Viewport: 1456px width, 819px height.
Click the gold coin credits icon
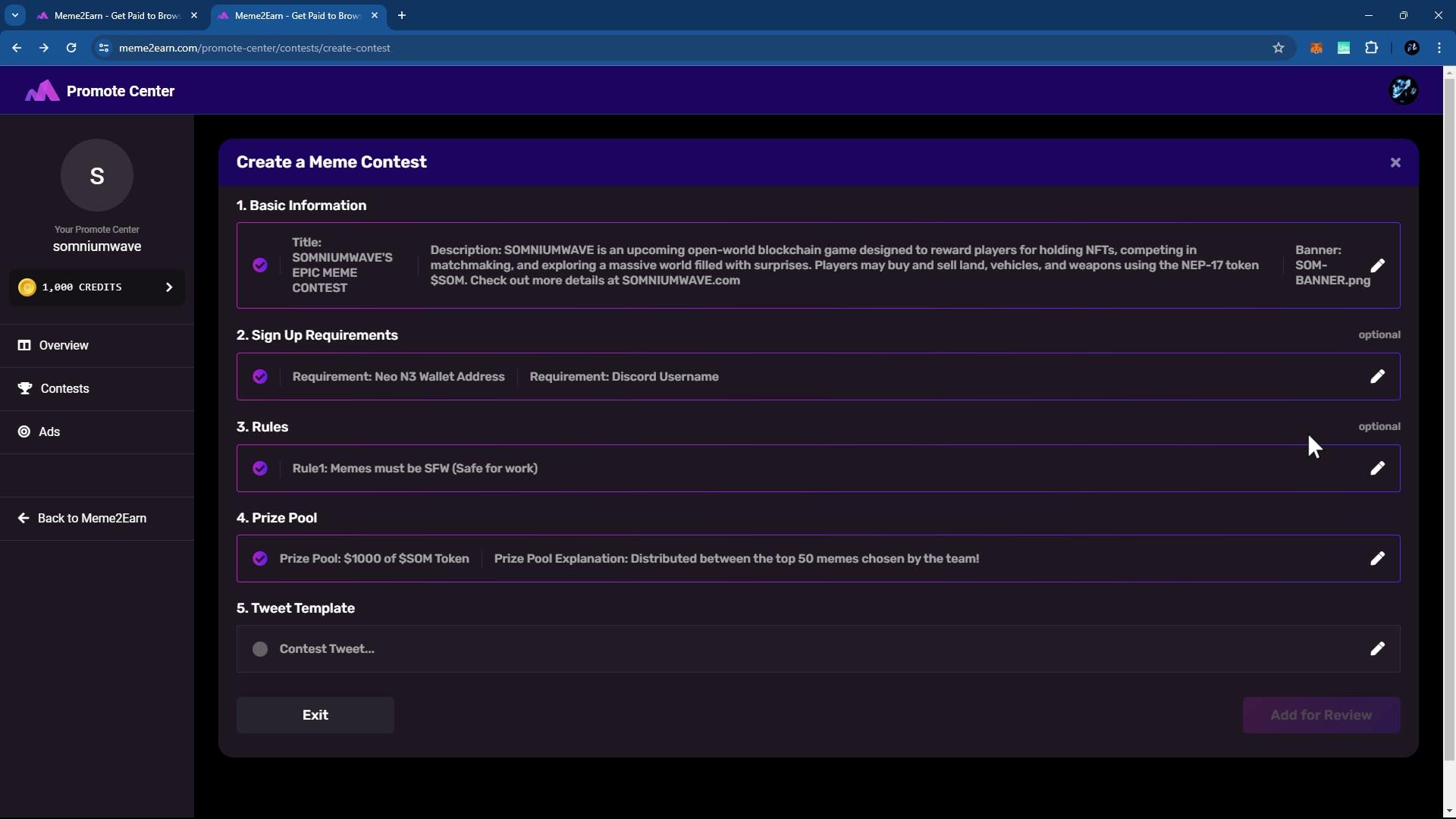pos(27,287)
